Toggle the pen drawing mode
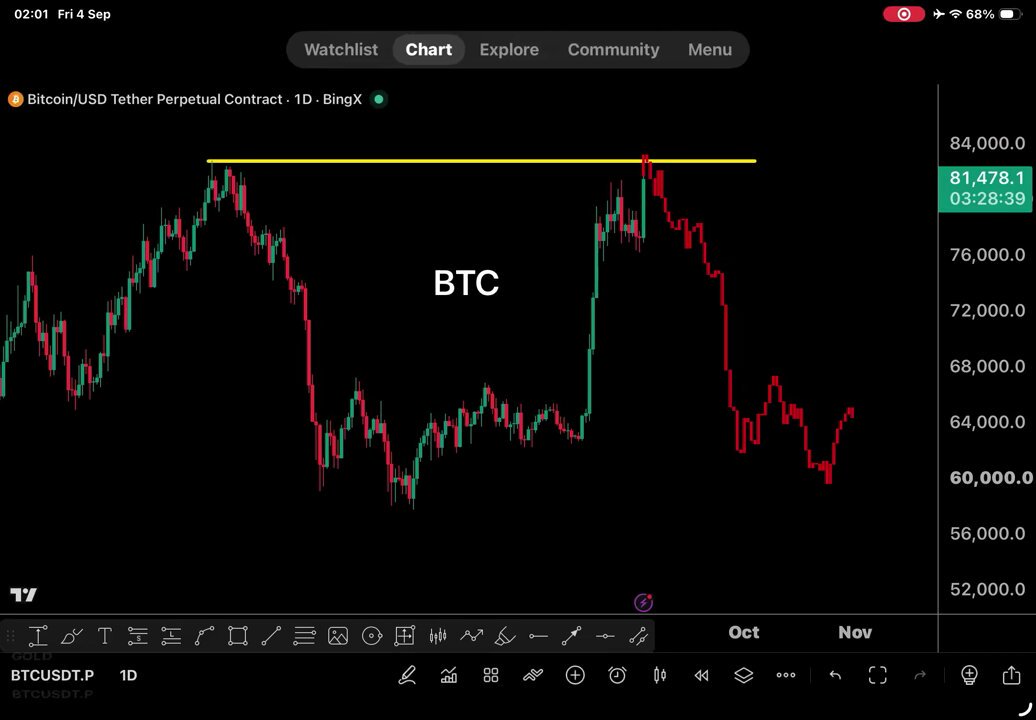 point(407,675)
